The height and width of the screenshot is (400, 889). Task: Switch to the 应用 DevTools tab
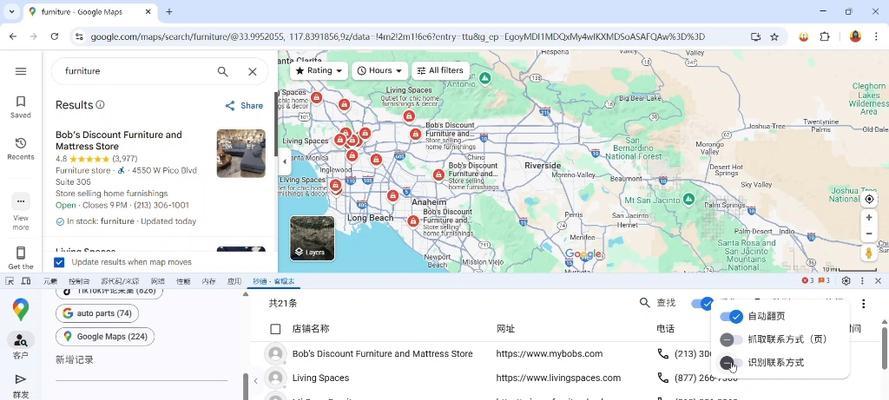pos(234,281)
